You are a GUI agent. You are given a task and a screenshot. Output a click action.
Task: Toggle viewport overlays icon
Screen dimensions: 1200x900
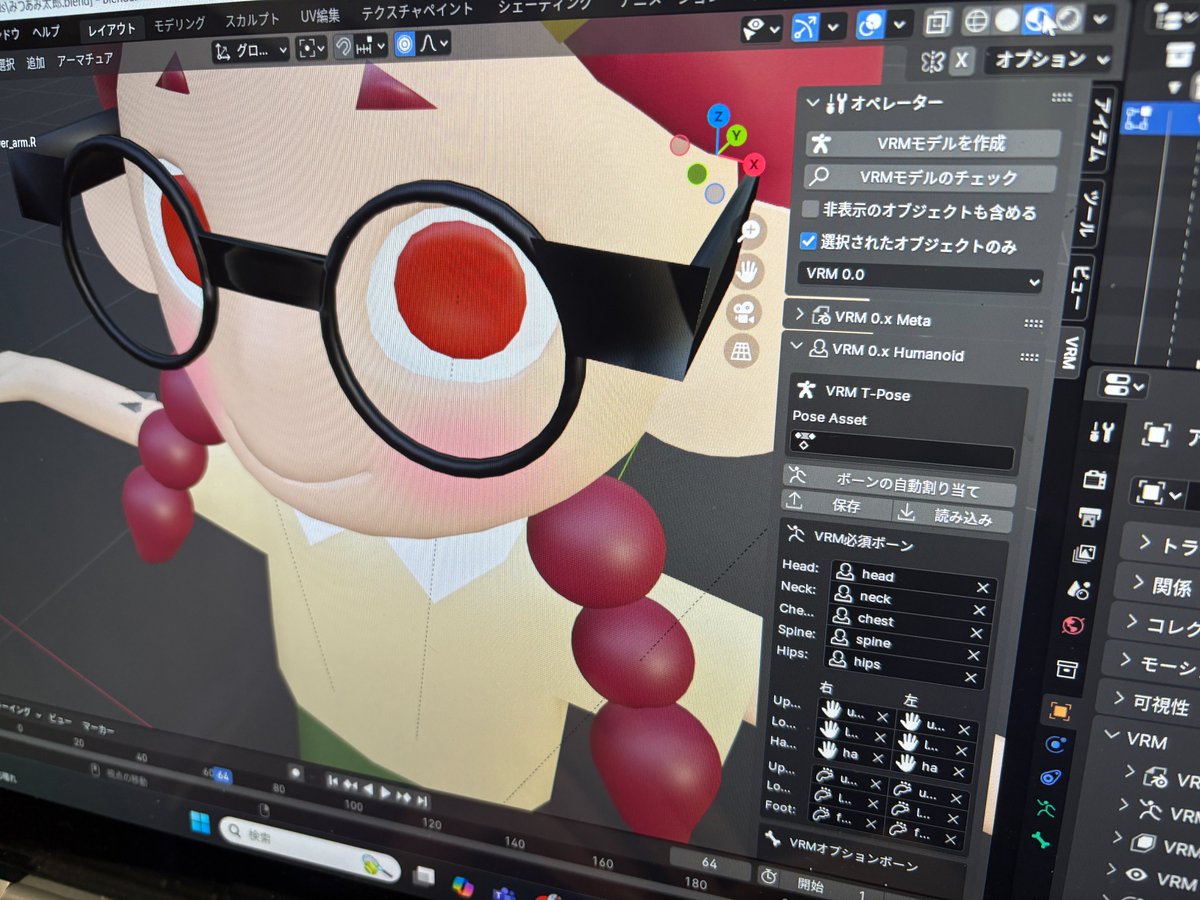tap(871, 24)
